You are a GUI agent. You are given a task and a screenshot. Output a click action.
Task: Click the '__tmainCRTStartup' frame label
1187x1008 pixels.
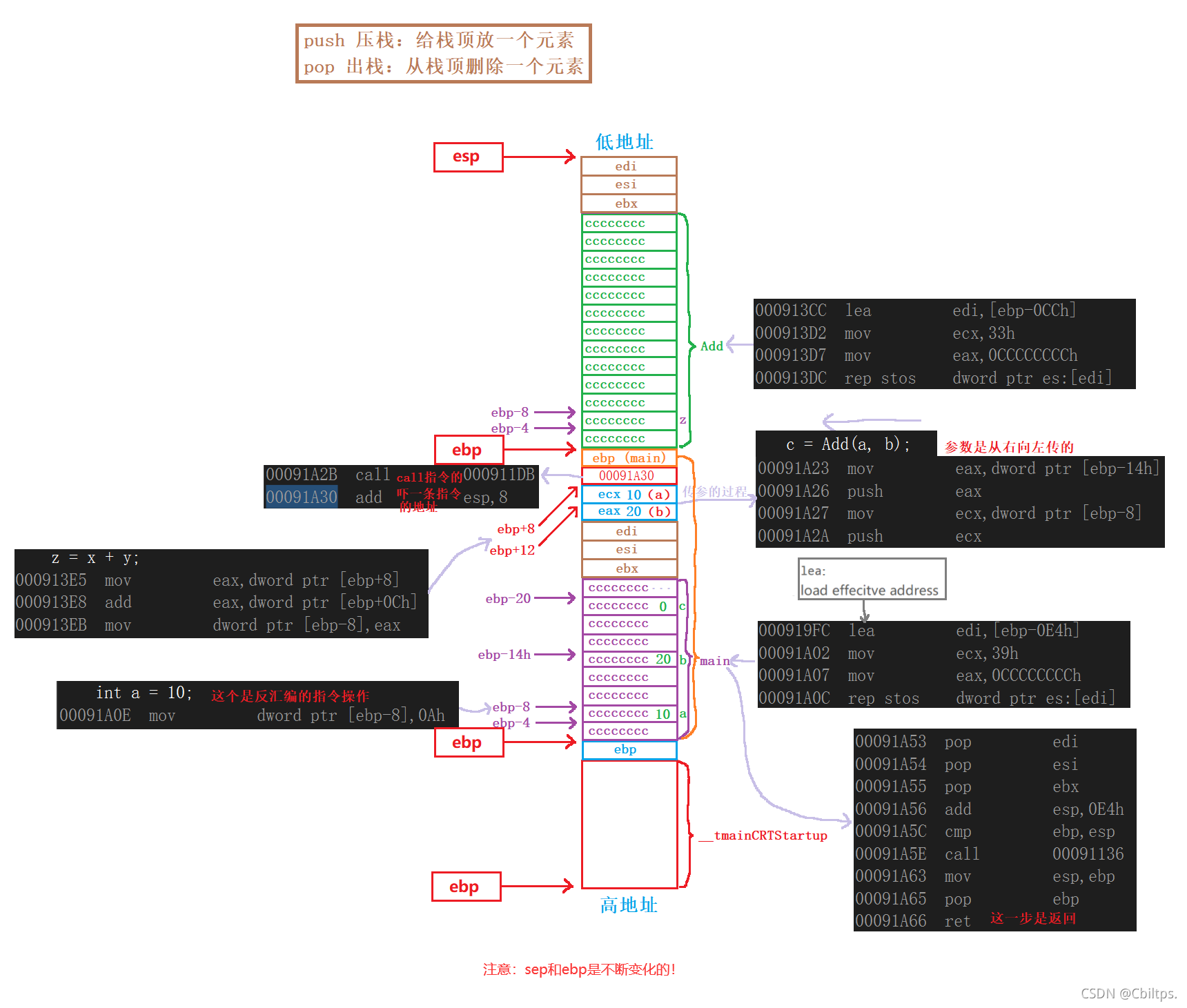point(763,836)
